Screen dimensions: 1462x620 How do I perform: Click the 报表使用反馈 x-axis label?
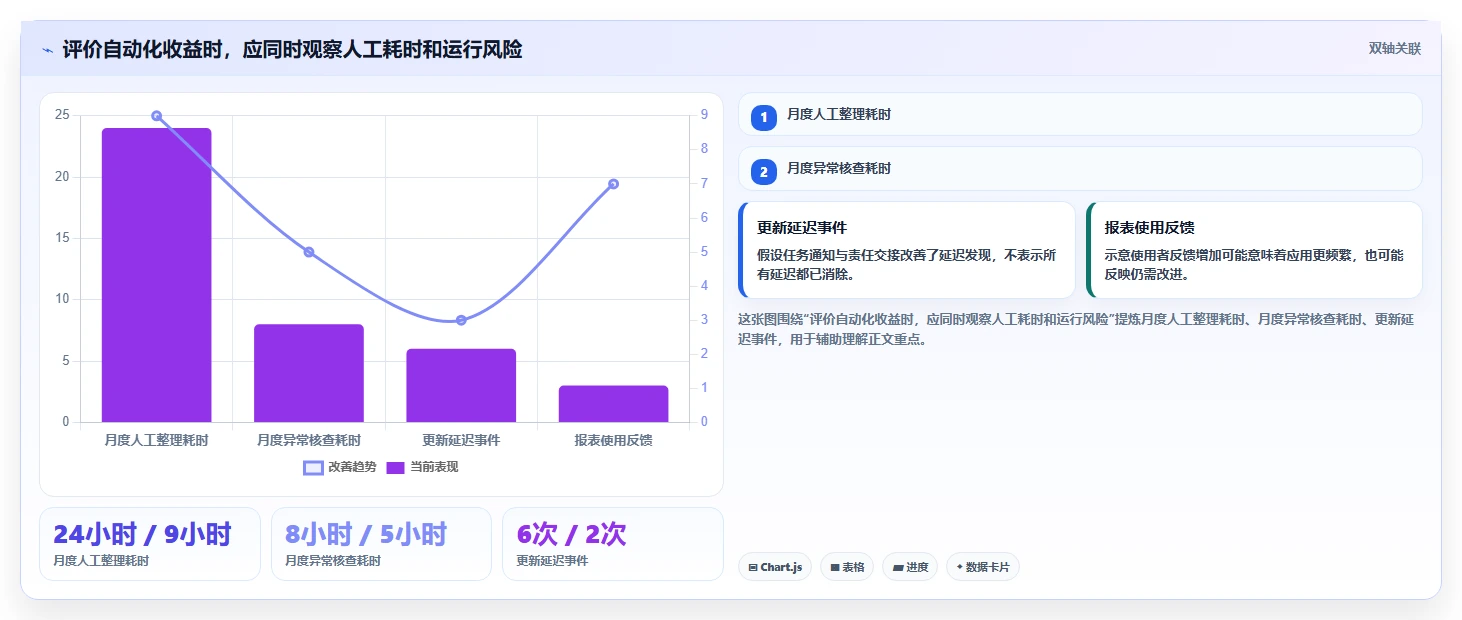tap(613, 440)
